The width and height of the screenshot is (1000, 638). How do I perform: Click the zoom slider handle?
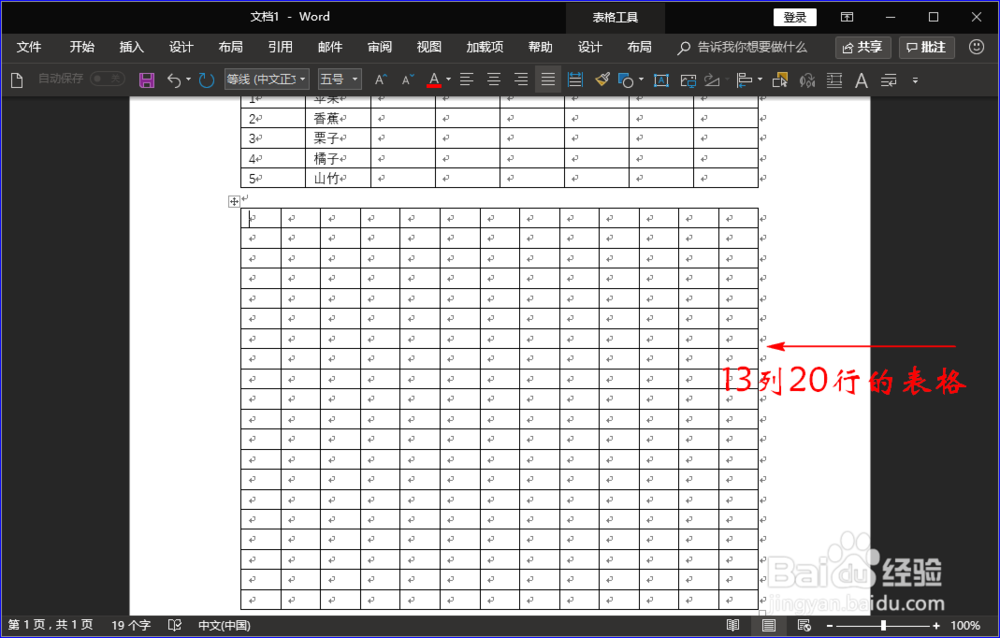(x=883, y=626)
